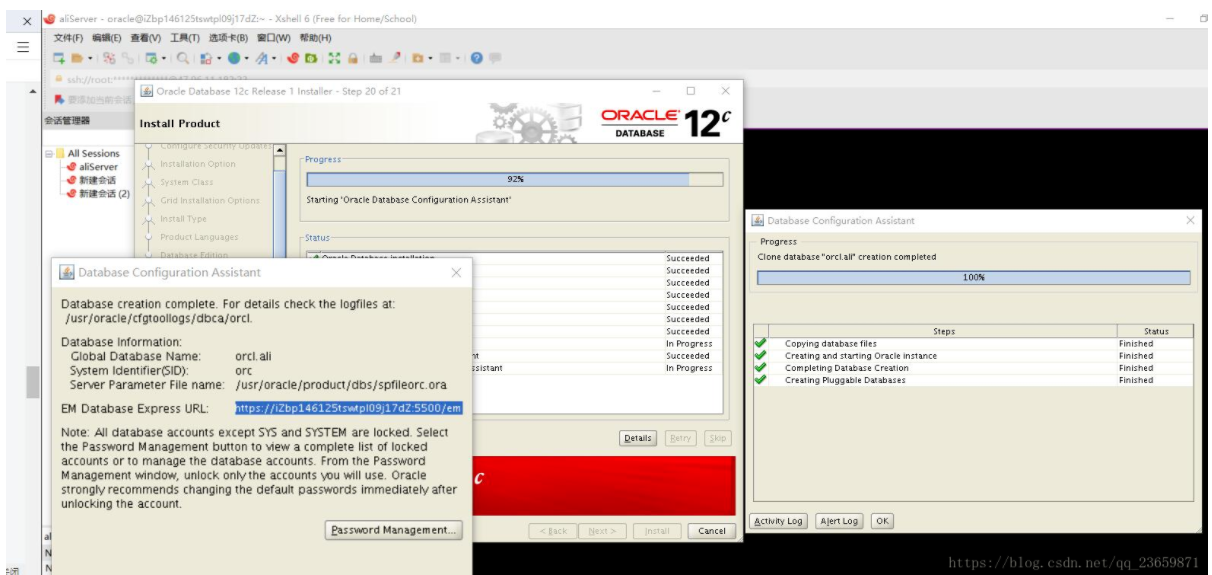Click the padlock lock-screen icon in toolbar
Viewport: 1212px width, 575px height.
point(353,58)
